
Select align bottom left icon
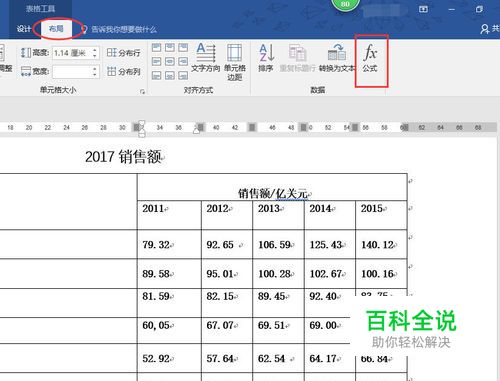click(x=157, y=75)
